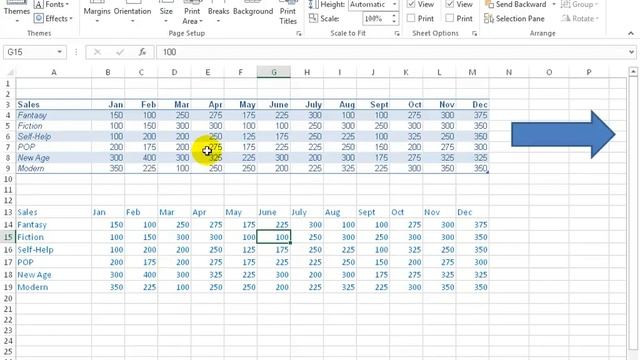The width and height of the screenshot is (640, 360).
Task: Open the theme Fonts dropdown
Action: tap(51, 4)
